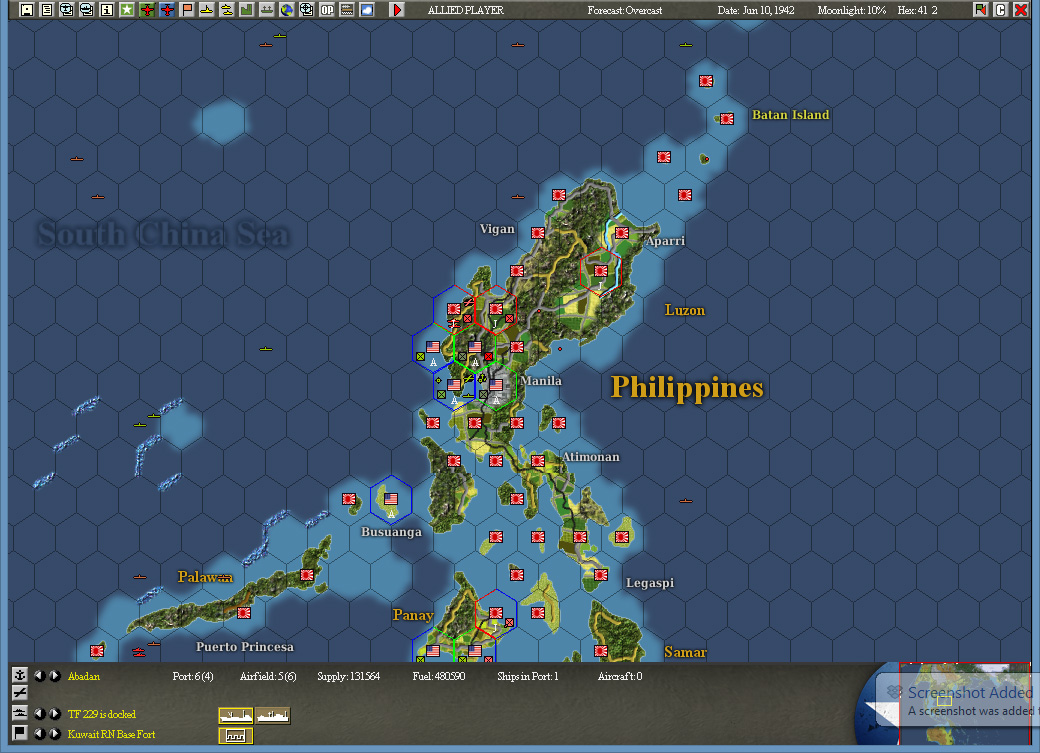Click the anchor port icon beside Abadan
Image resolution: width=1040 pixels, height=753 pixels.
pyautogui.click(x=20, y=675)
